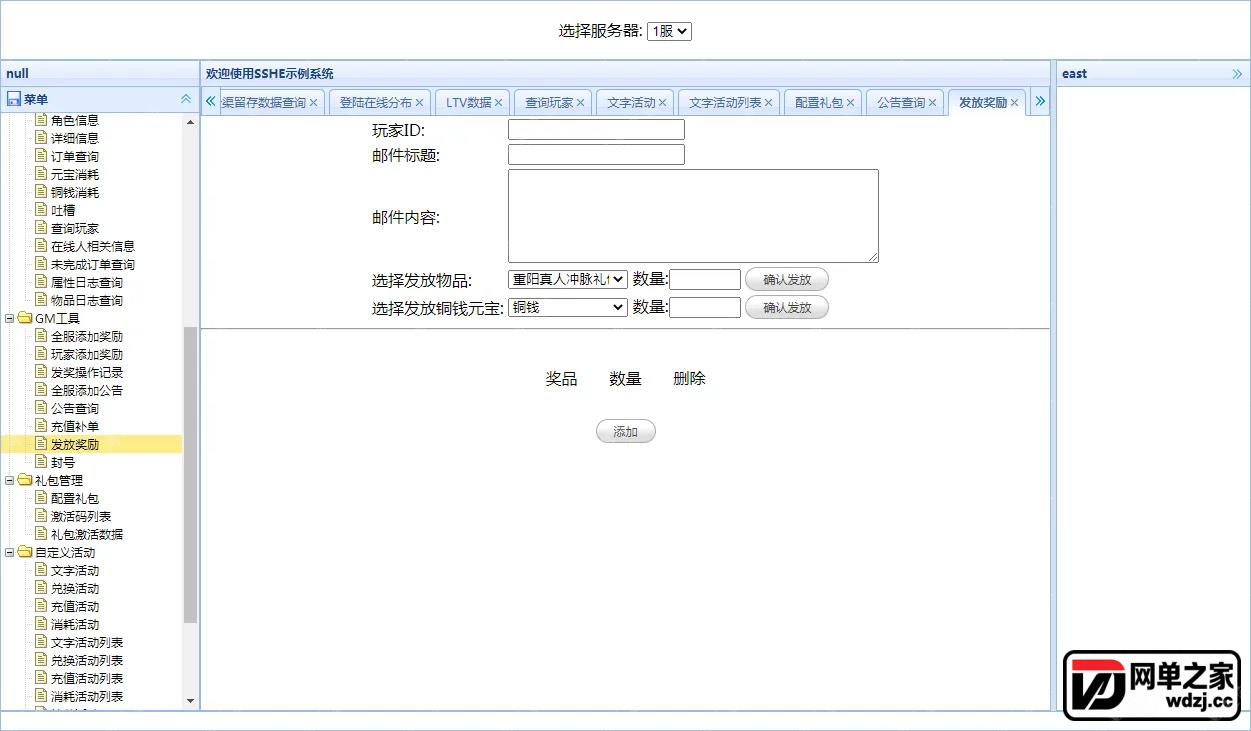Click the 数量 field in the 发放物品 row
The image size is (1251, 731).
(705, 280)
